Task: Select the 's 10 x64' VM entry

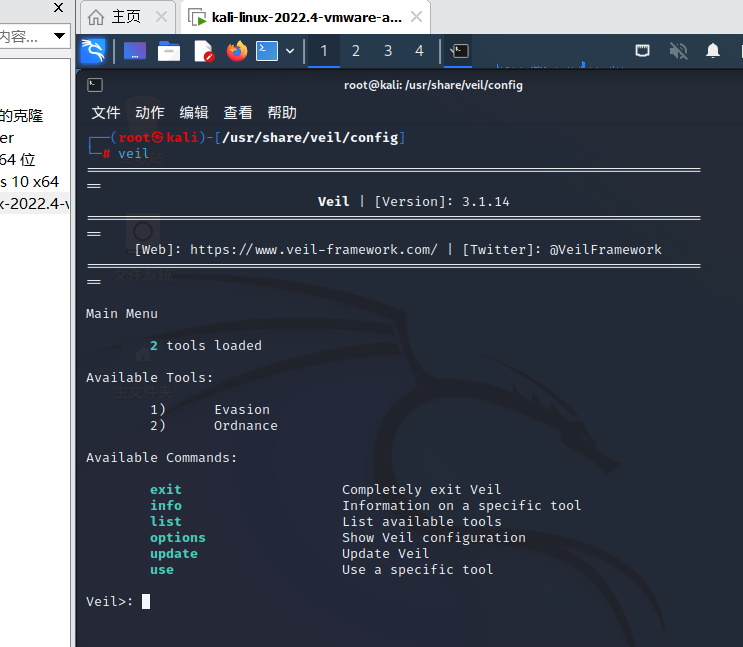Action: pyautogui.click(x=29, y=182)
